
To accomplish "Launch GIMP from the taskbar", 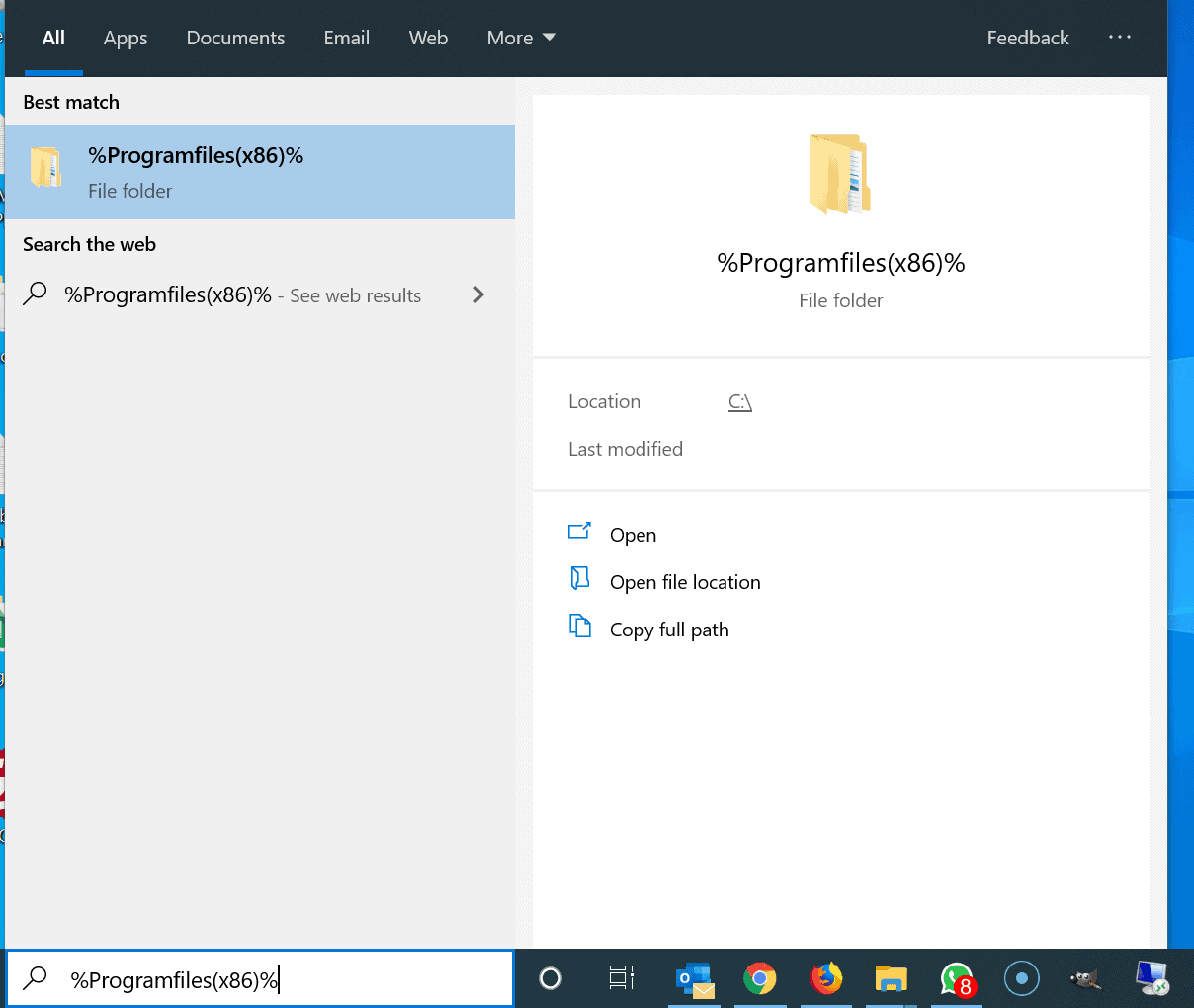I will [x=1085, y=979].
